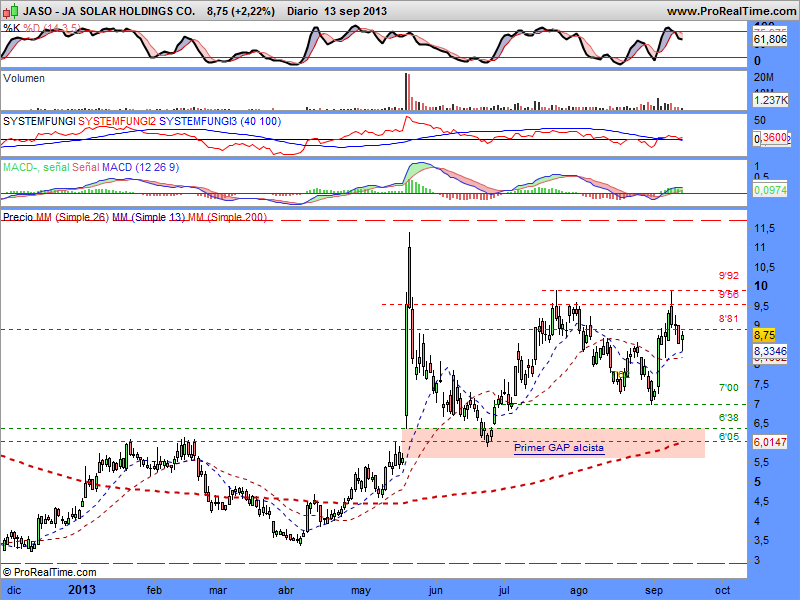800x600 pixels.
Task: Click the 7'00 support level label
Action: click(x=729, y=388)
